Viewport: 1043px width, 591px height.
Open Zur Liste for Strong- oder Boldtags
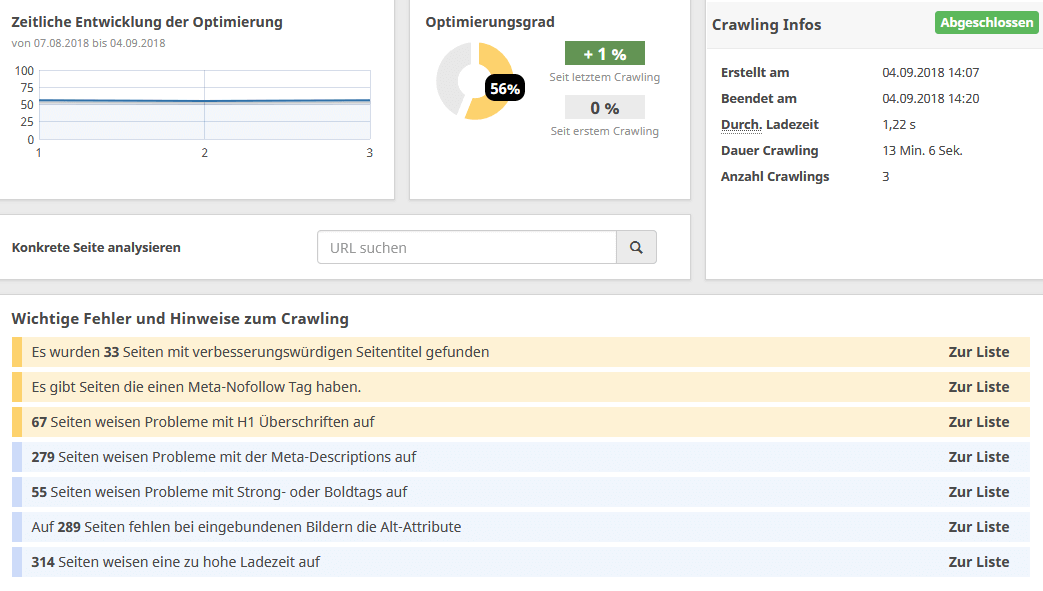click(x=978, y=492)
